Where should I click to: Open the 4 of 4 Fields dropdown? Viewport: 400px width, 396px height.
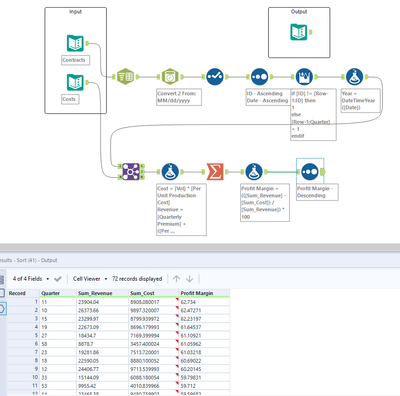[31, 279]
